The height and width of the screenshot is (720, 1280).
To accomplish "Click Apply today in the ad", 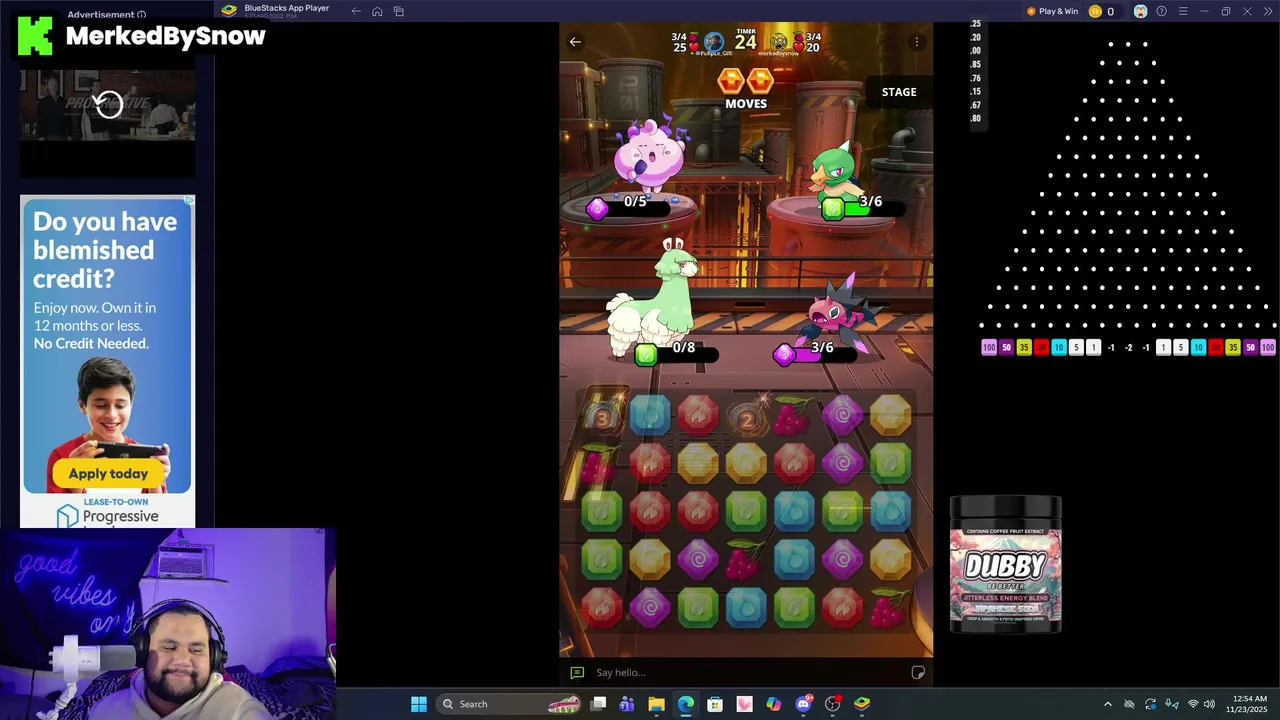I will coord(108,474).
